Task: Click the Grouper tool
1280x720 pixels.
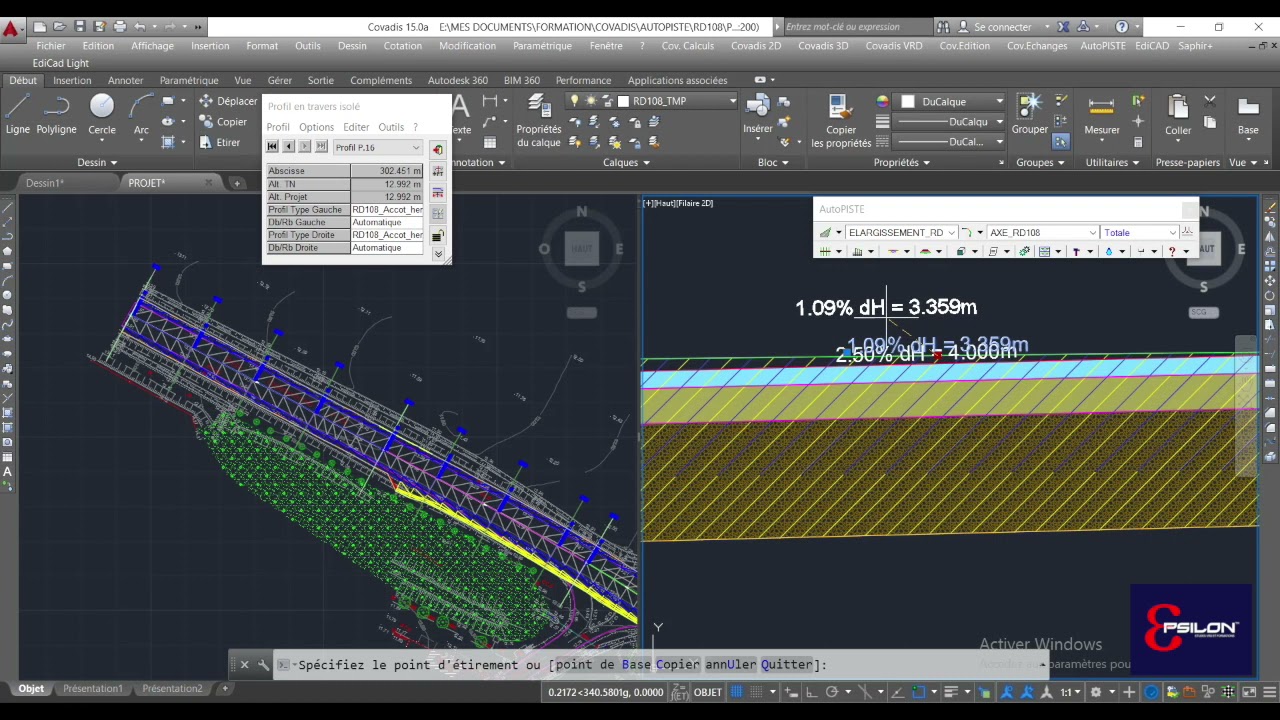Action: [x=1029, y=114]
